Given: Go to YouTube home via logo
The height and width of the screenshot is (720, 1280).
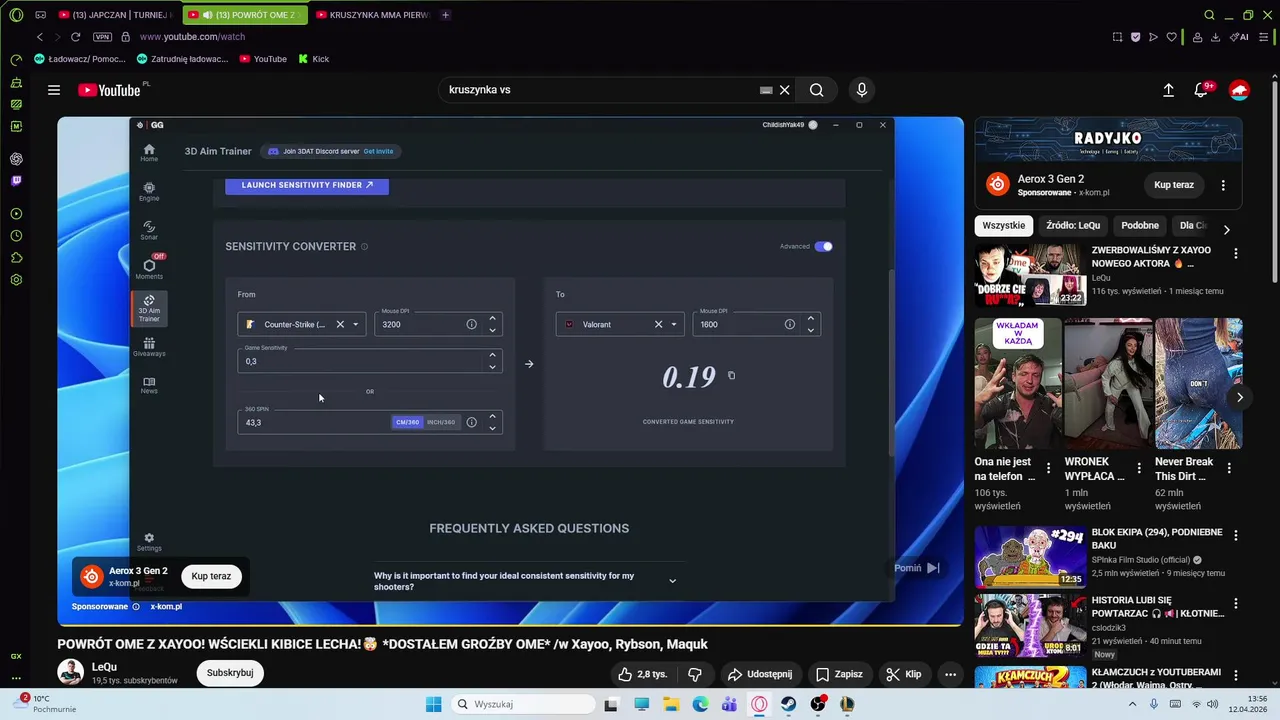Looking at the screenshot, I should (110, 90).
